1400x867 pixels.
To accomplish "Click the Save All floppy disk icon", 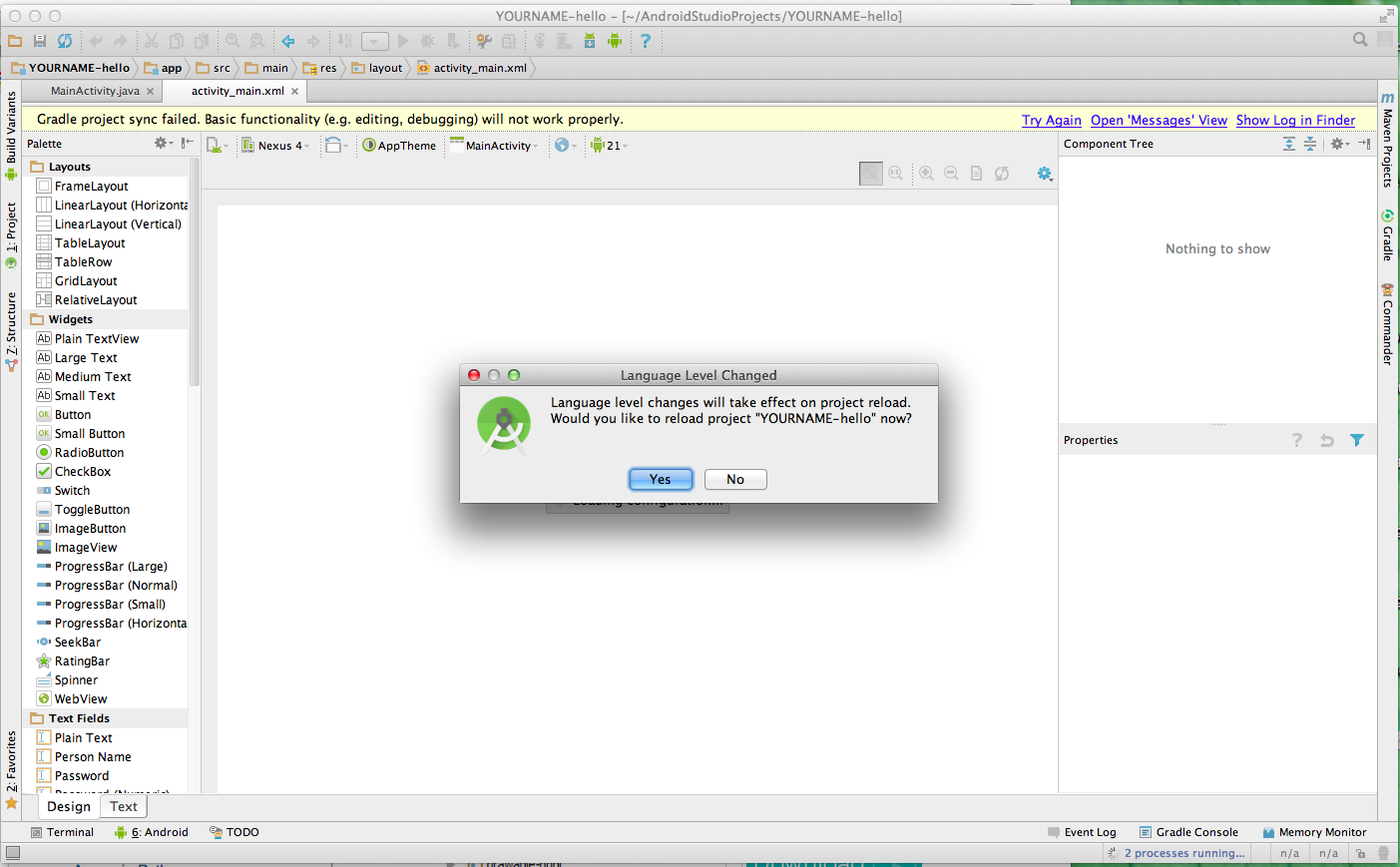I will (40, 41).
